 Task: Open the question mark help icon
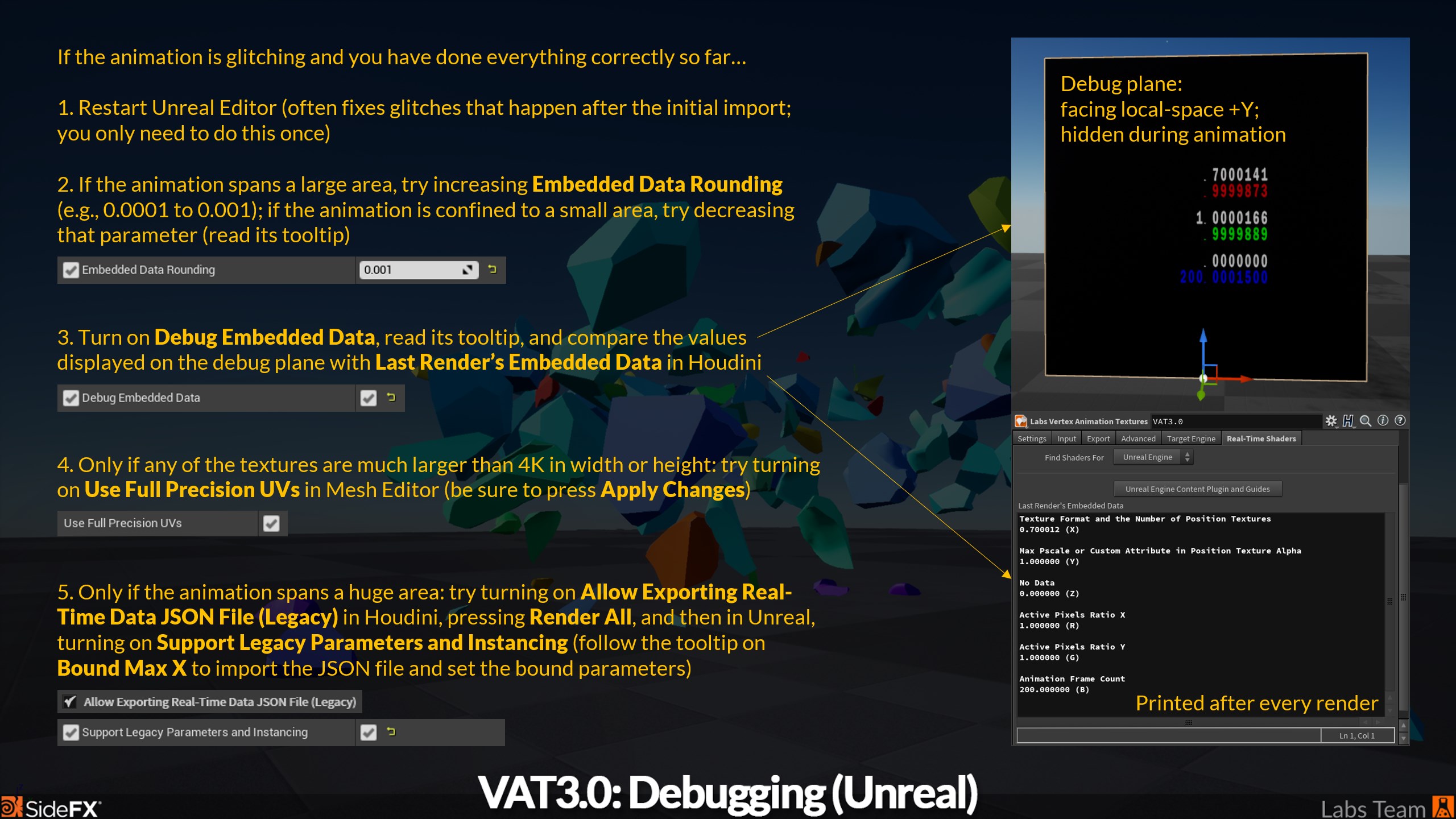point(1400,420)
